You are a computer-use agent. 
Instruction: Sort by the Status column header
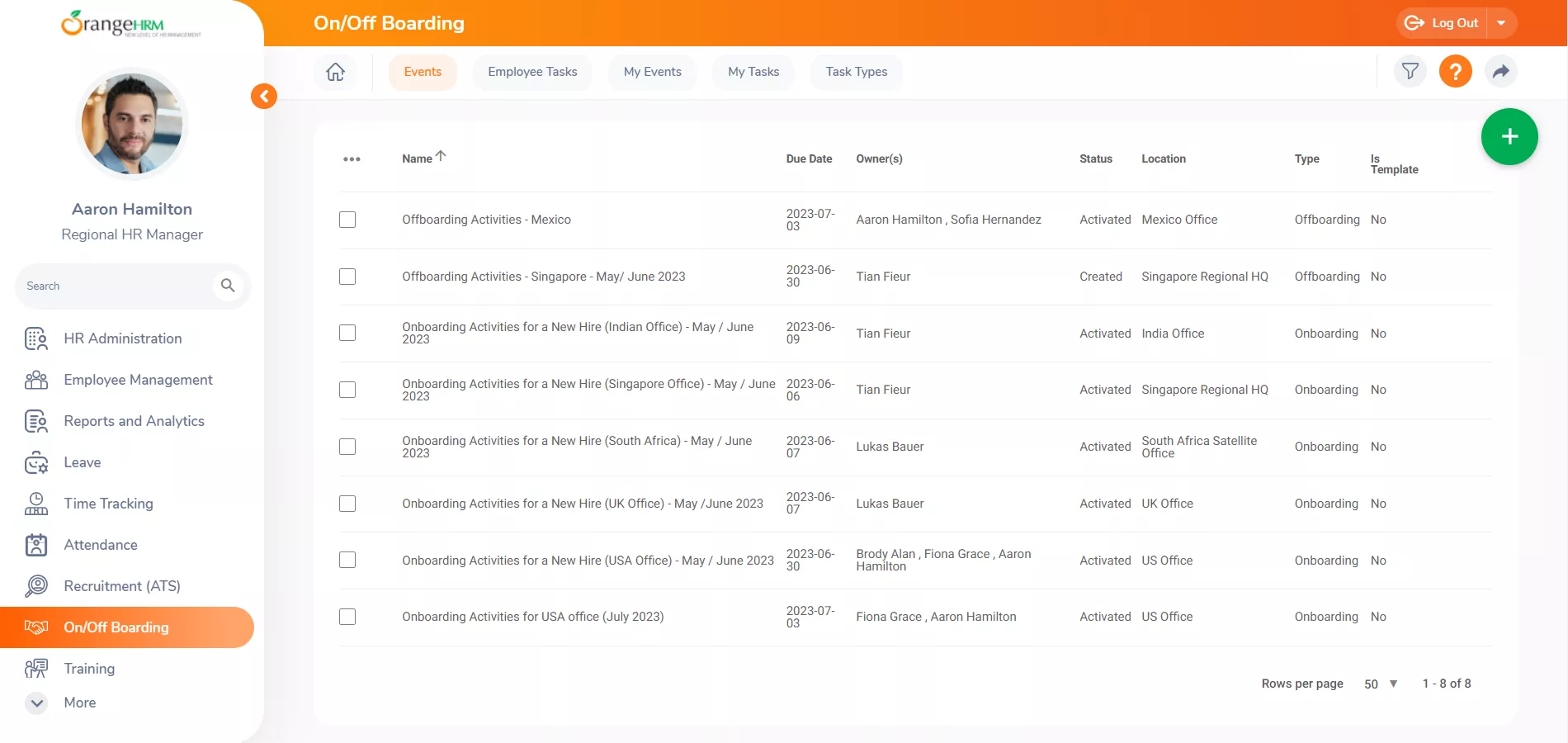click(1096, 159)
